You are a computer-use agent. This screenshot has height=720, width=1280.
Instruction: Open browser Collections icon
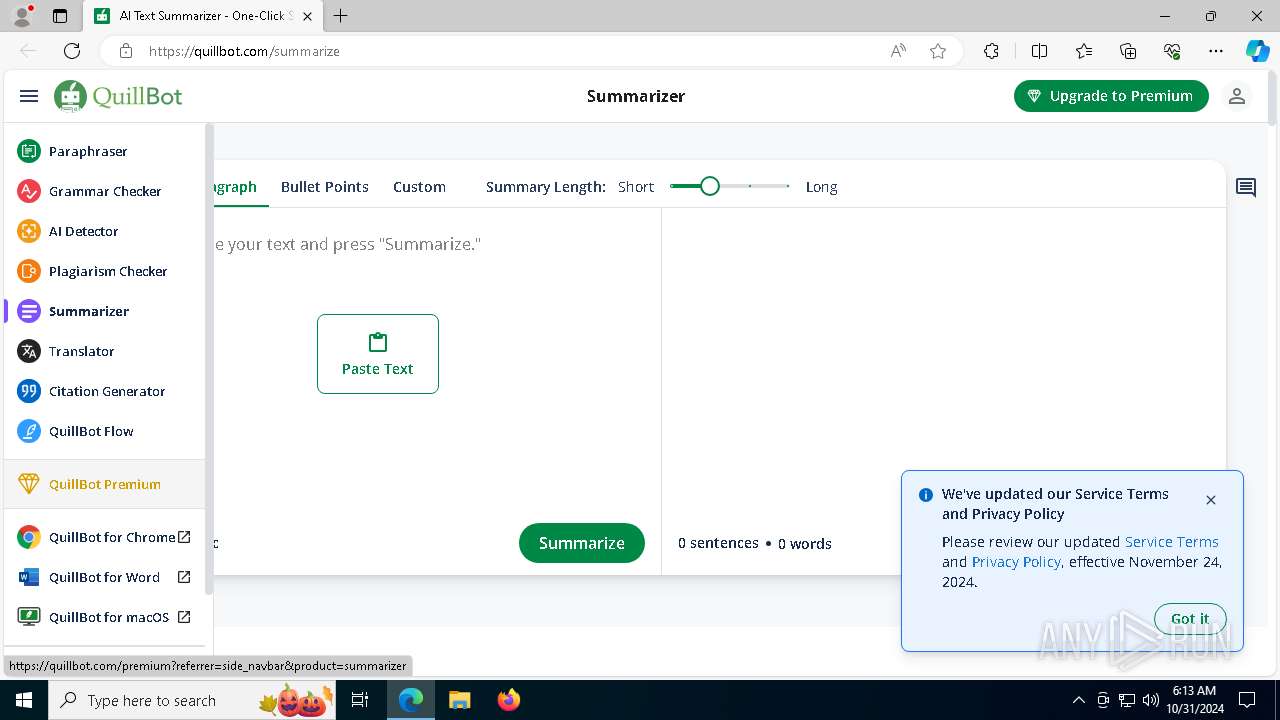1128,51
